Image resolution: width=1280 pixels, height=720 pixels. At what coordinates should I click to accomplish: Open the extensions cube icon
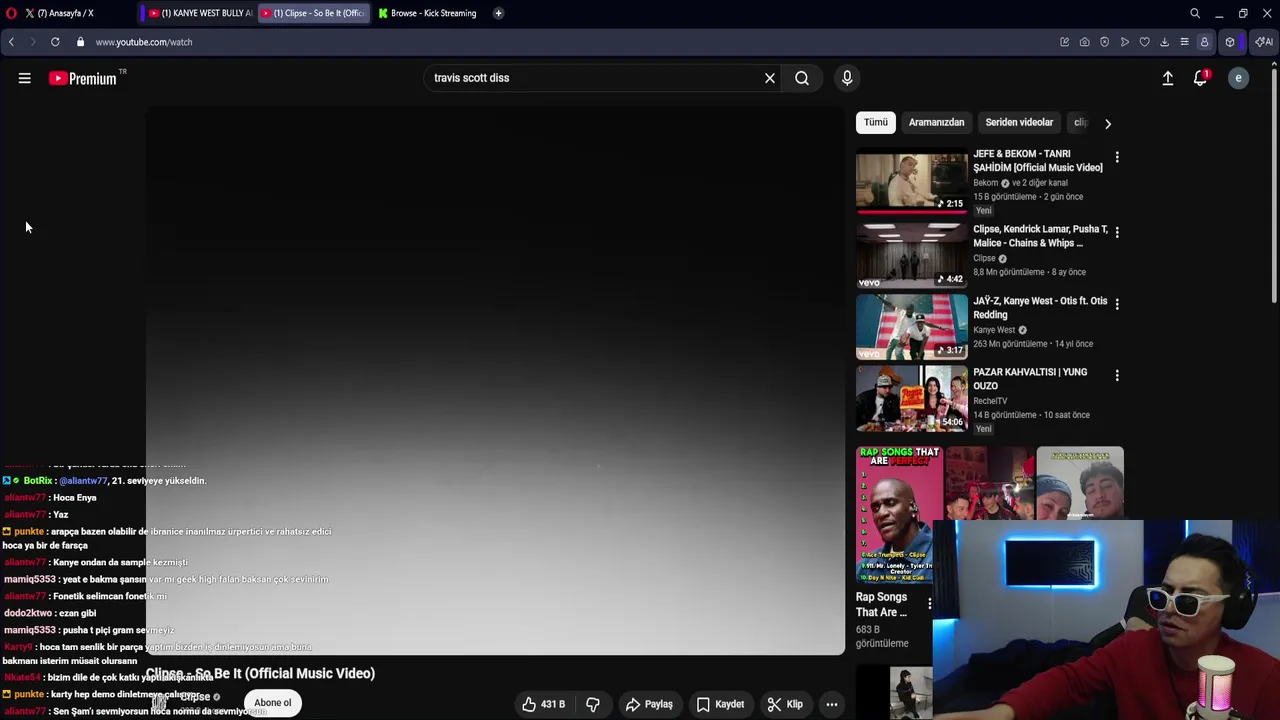click(1230, 42)
